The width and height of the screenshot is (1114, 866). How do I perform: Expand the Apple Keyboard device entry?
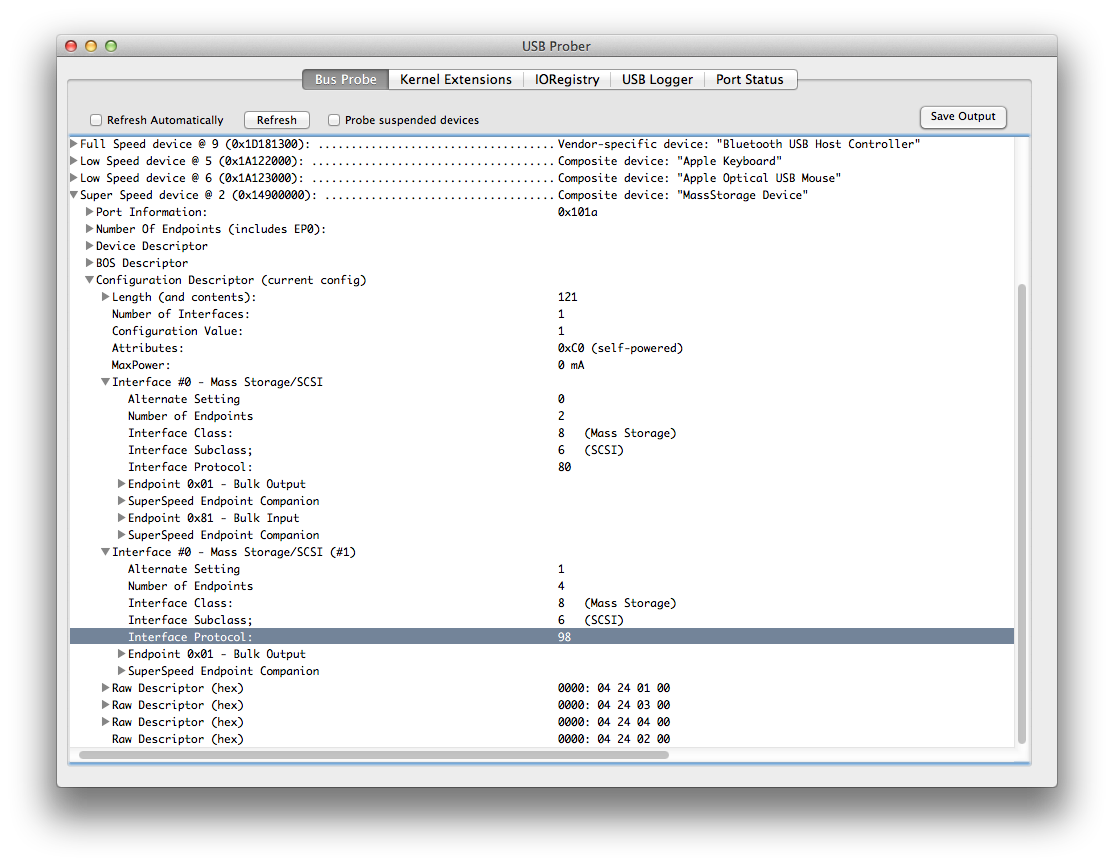[x=73, y=160]
